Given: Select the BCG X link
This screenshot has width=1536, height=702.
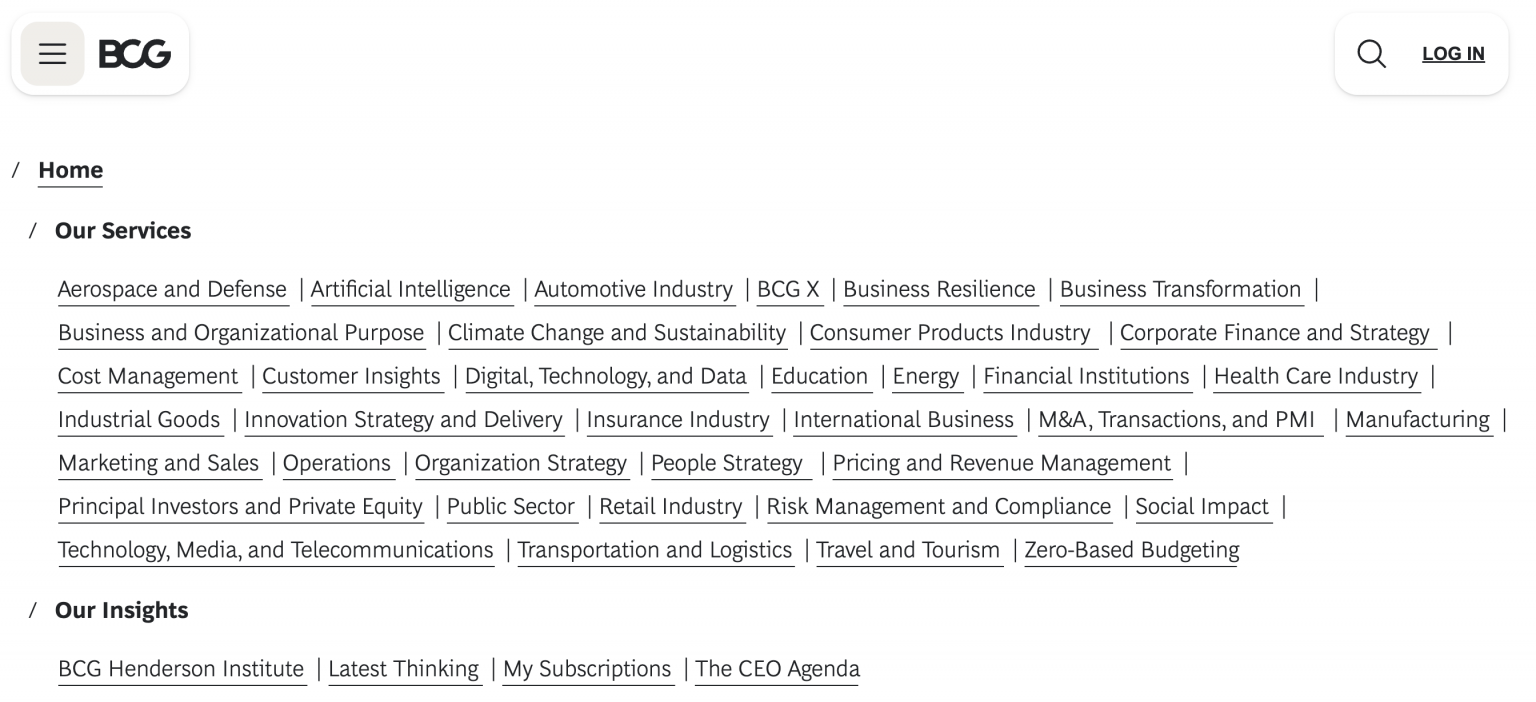Looking at the screenshot, I should (788, 289).
